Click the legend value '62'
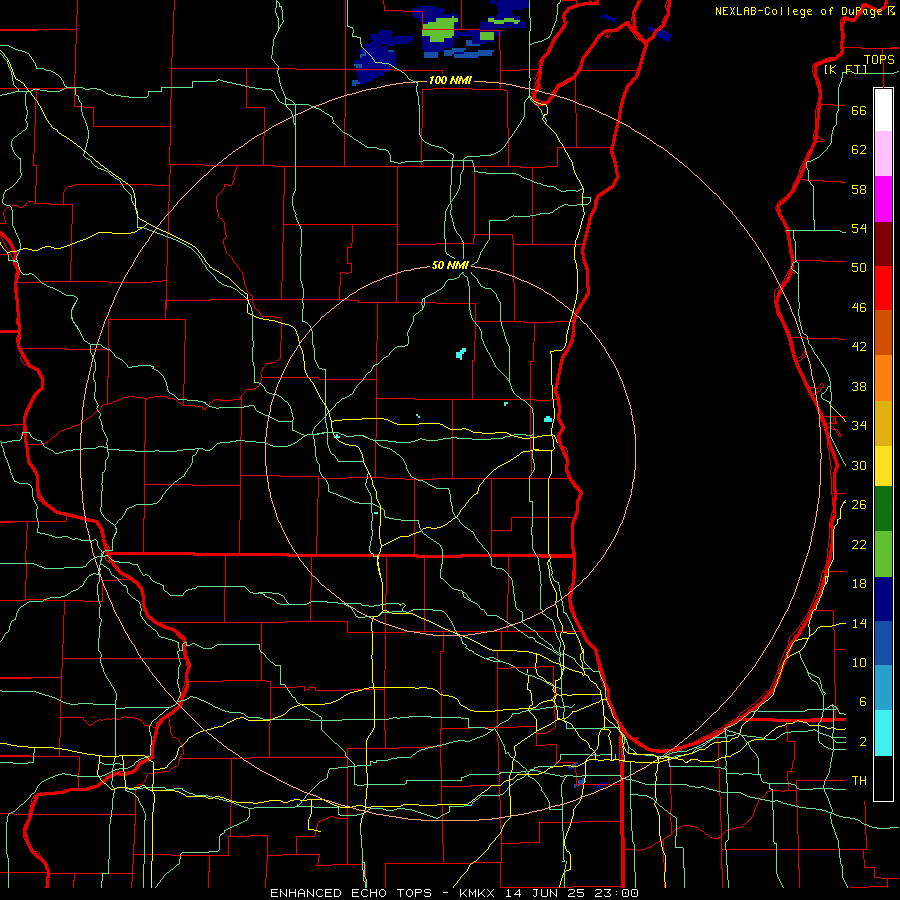900x900 pixels. click(859, 149)
